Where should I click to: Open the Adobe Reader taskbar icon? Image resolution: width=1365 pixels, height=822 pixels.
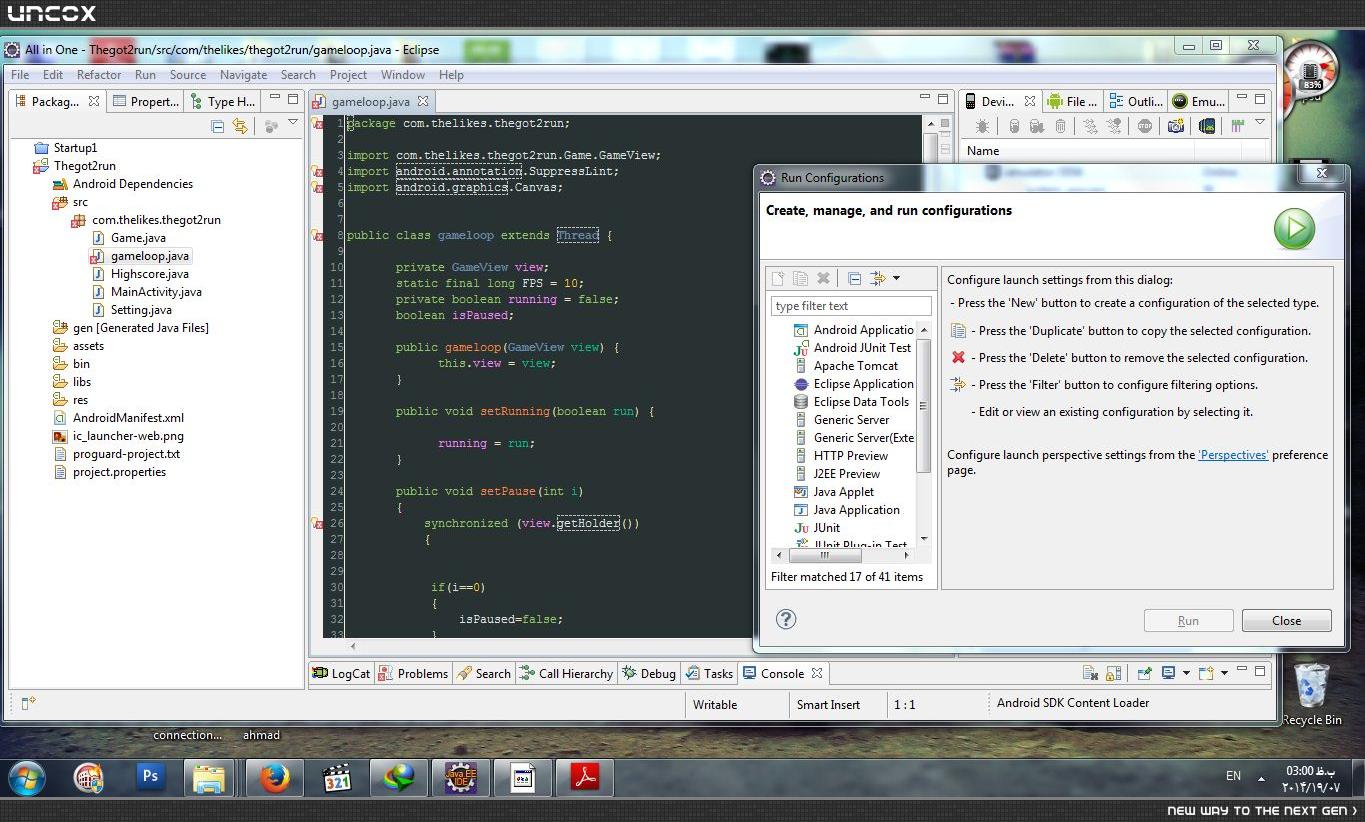585,777
